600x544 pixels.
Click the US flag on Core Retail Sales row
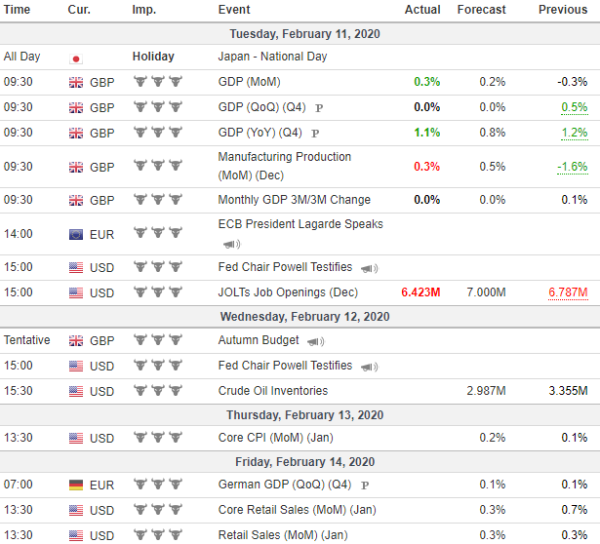(76, 510)
